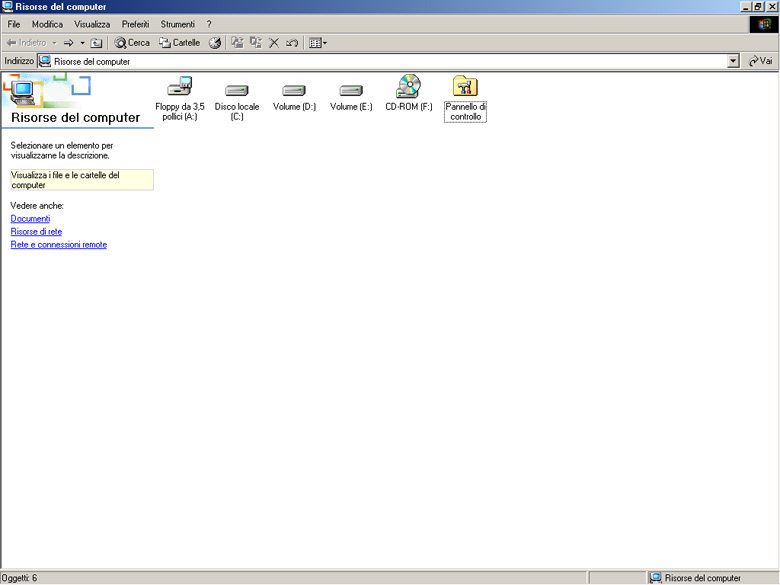
Task: Select the Disco locale (C:) drive
Action: coord(237,90)
